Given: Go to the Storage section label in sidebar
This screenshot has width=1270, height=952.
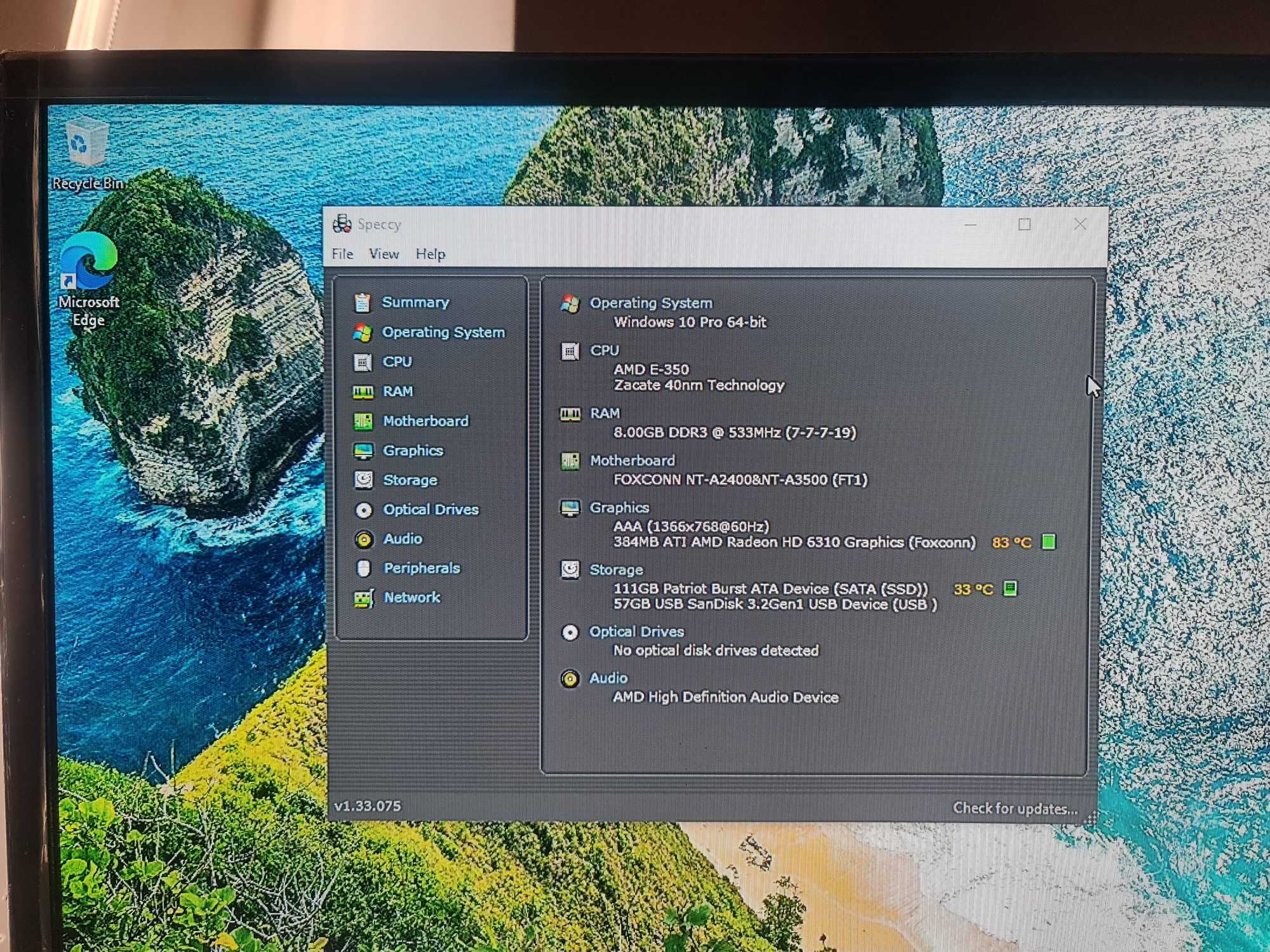Looking at the screenshot, I should click(410, 480).
